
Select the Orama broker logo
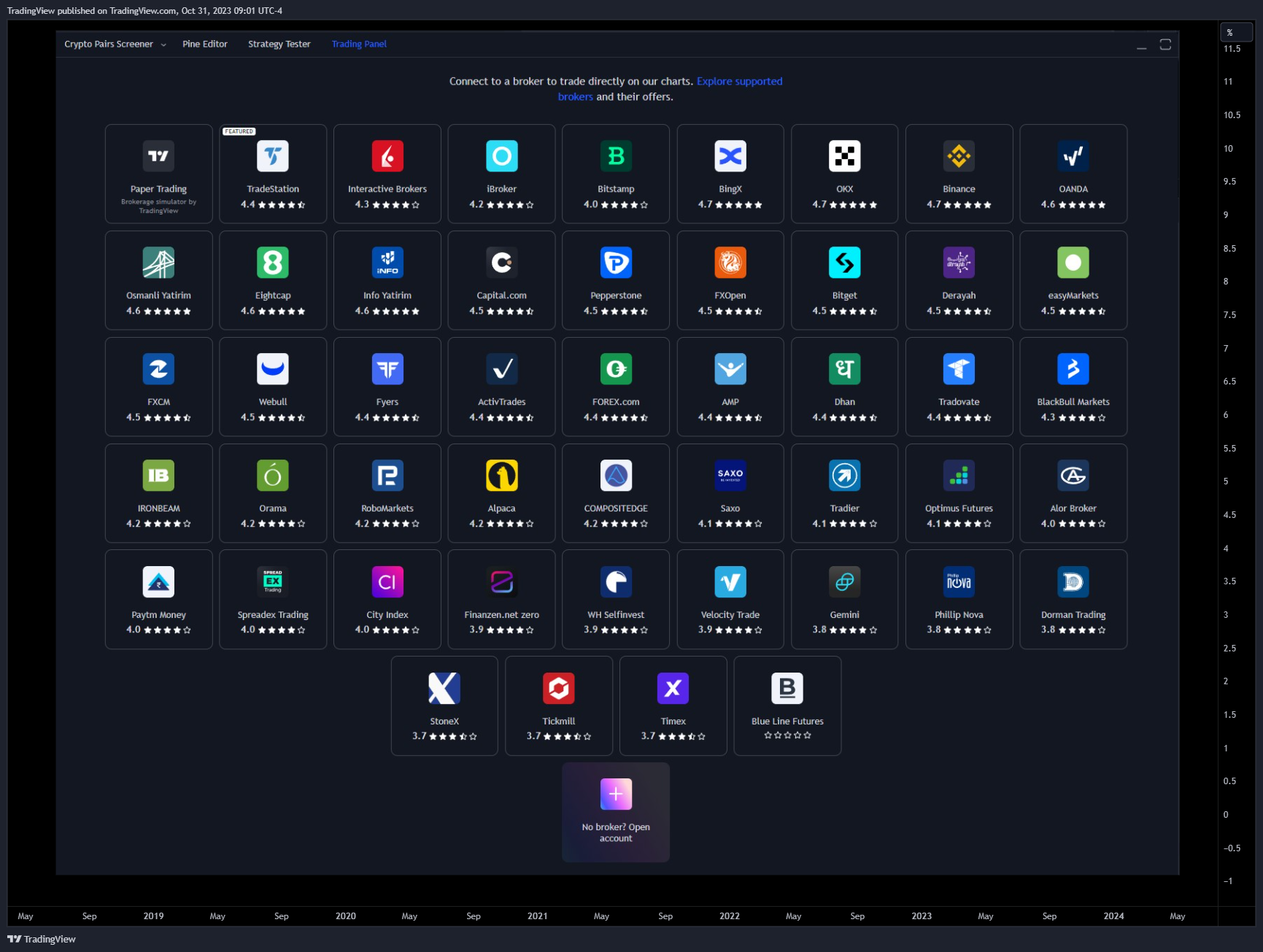pos(273,476)
